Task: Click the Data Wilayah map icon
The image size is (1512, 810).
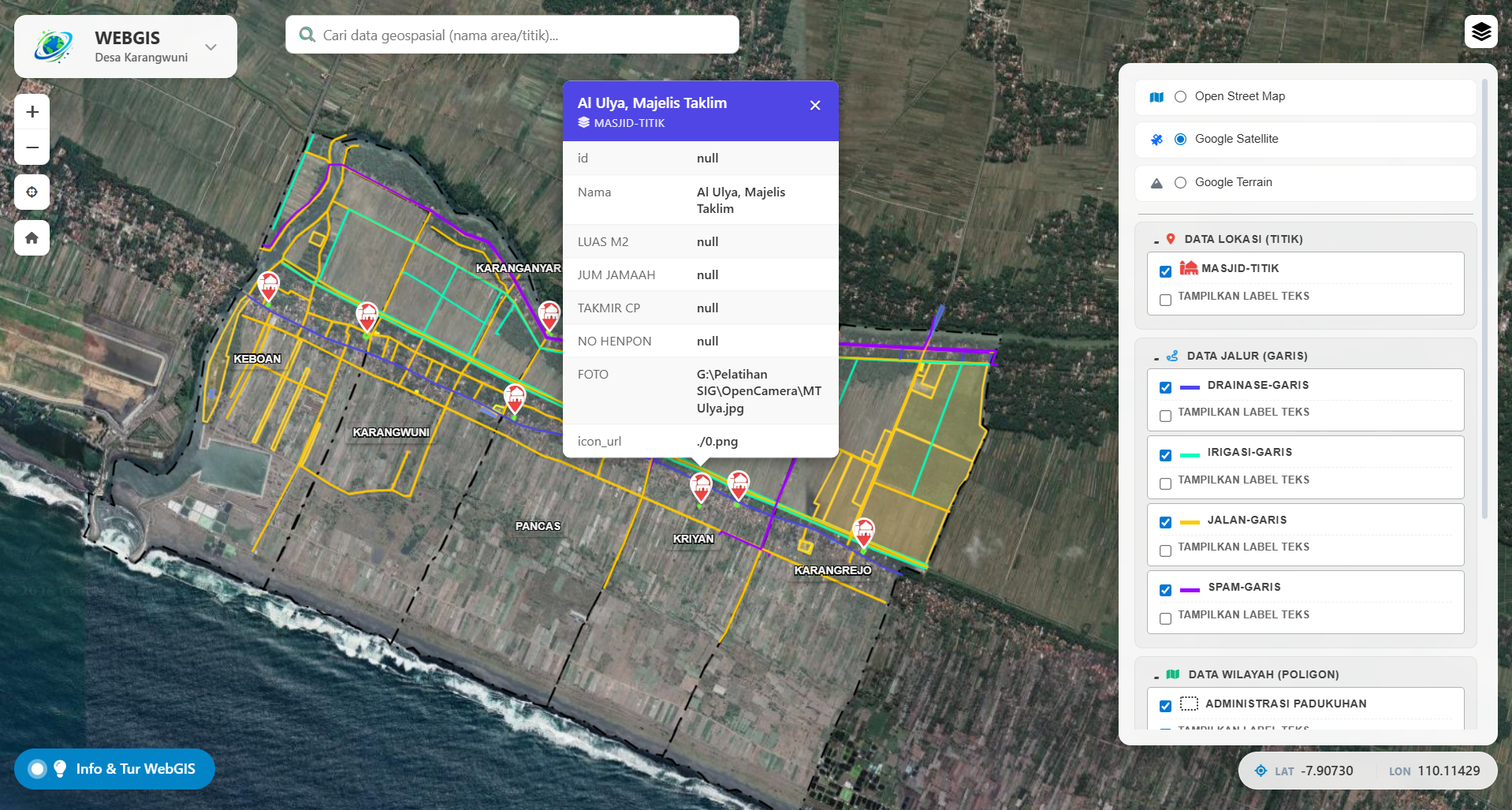Action: [1173, 674]
